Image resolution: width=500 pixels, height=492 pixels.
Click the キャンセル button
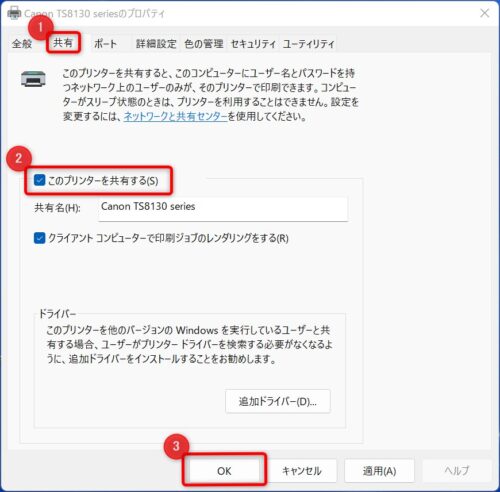pos(302,471)
